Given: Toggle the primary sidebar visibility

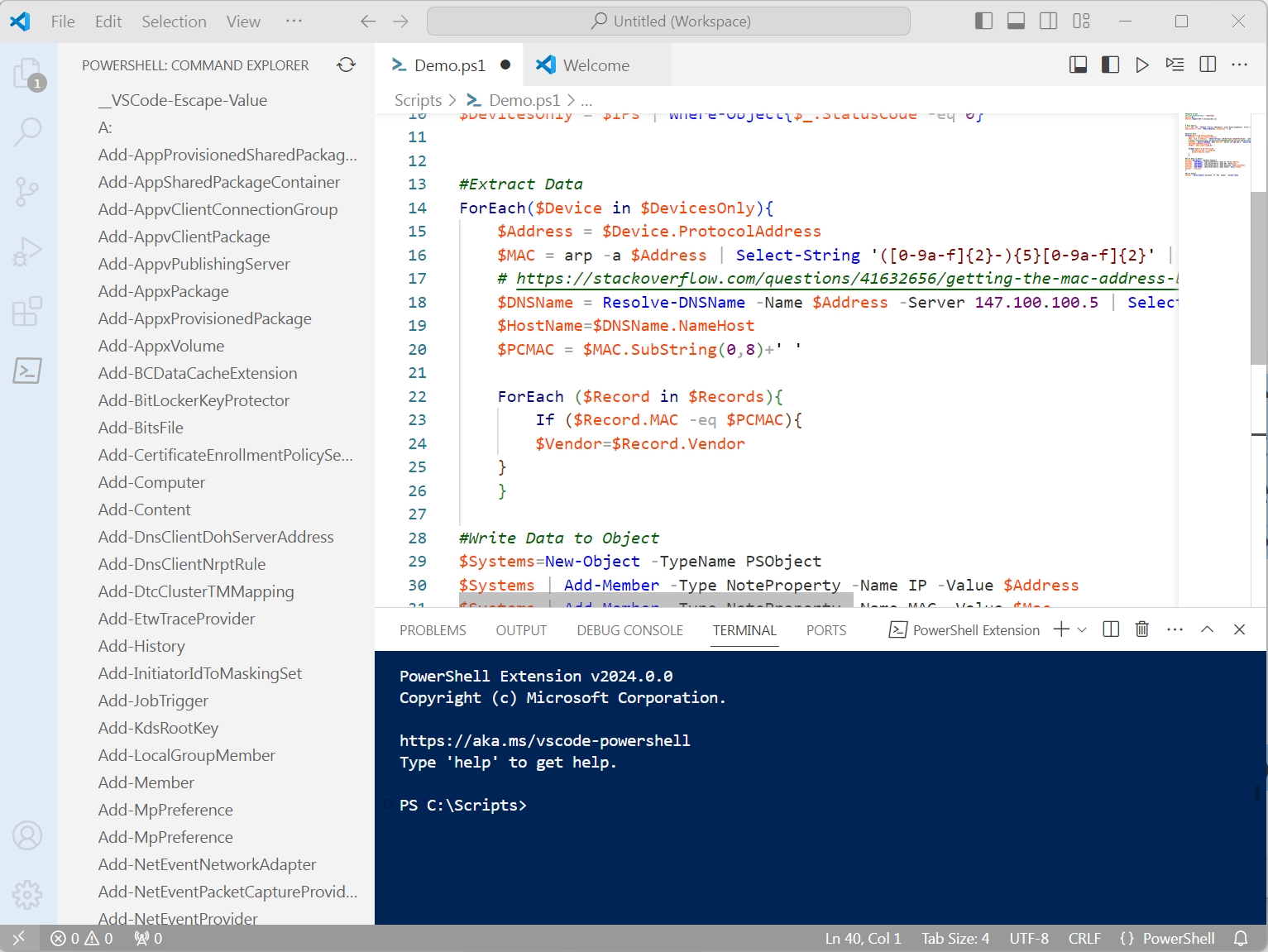Looking at the screenshot, I should pyautogui.click(x=983, y=21).
